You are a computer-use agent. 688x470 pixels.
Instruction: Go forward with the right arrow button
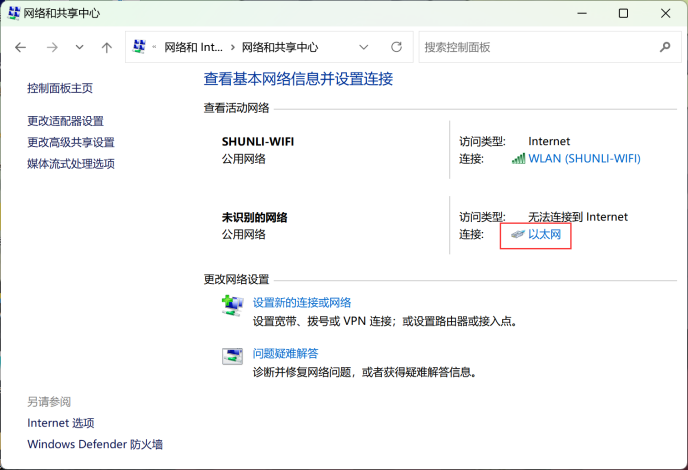(x=52, y=47)
